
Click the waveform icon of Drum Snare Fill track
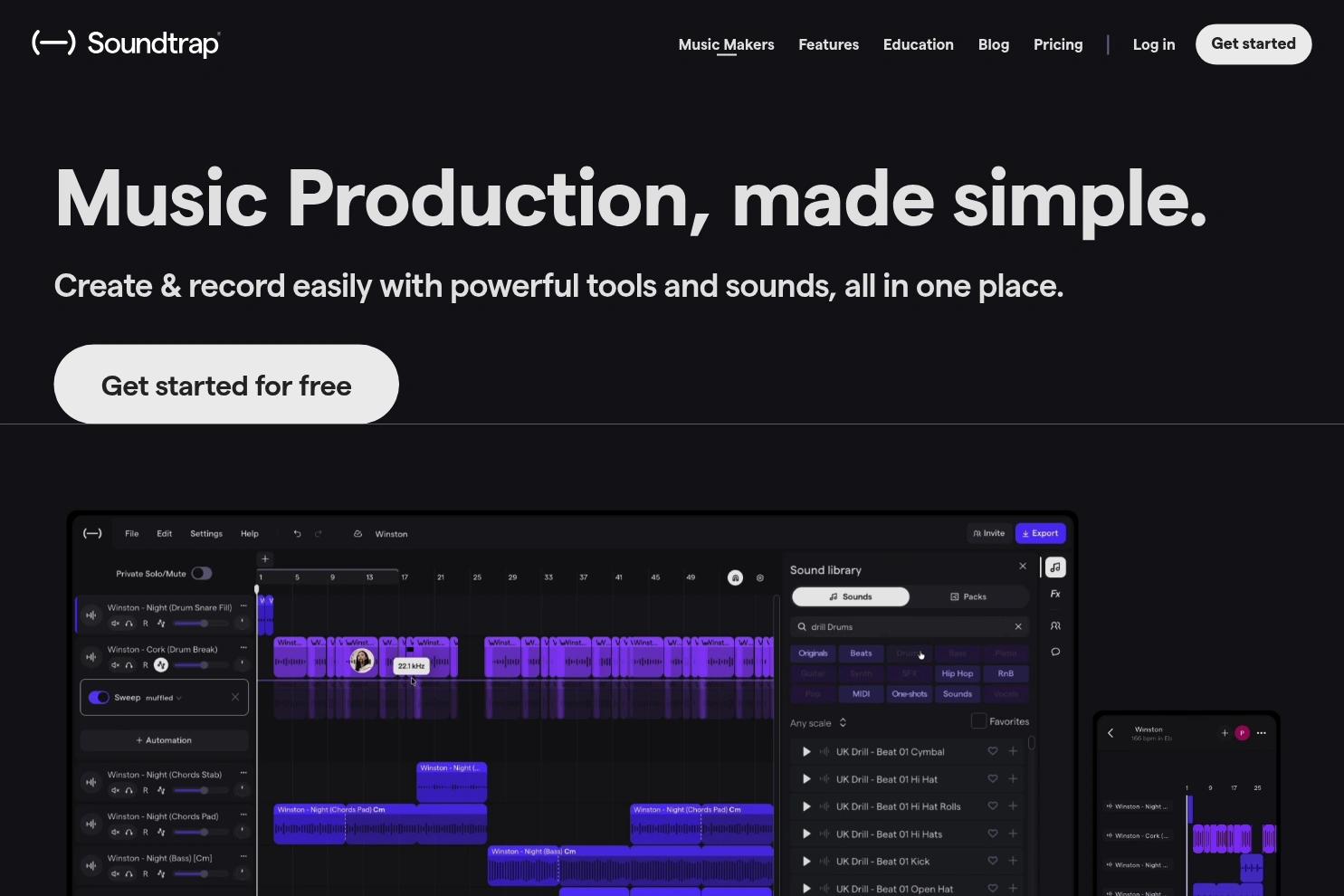(91, 615)
